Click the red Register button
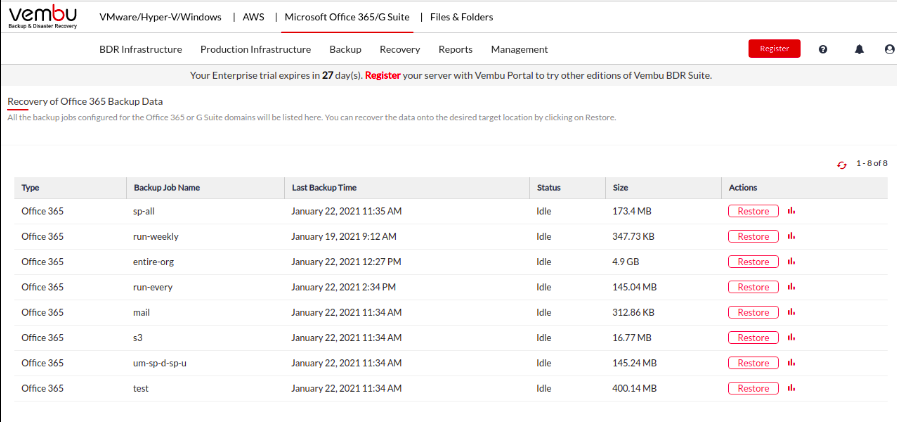Image resolution: width=897 pixels, height=422 pixels. pos(775,49)
